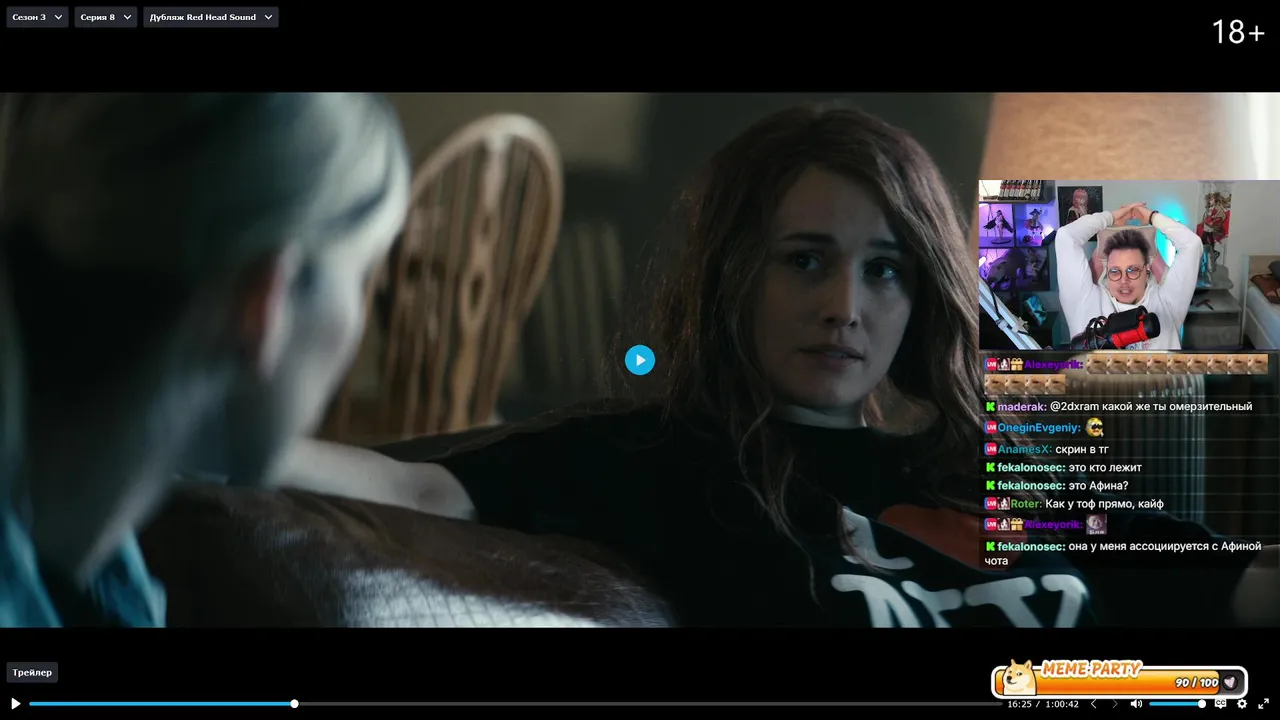
Task: Click chat username AnamesX
Action: pos(1024,450)
